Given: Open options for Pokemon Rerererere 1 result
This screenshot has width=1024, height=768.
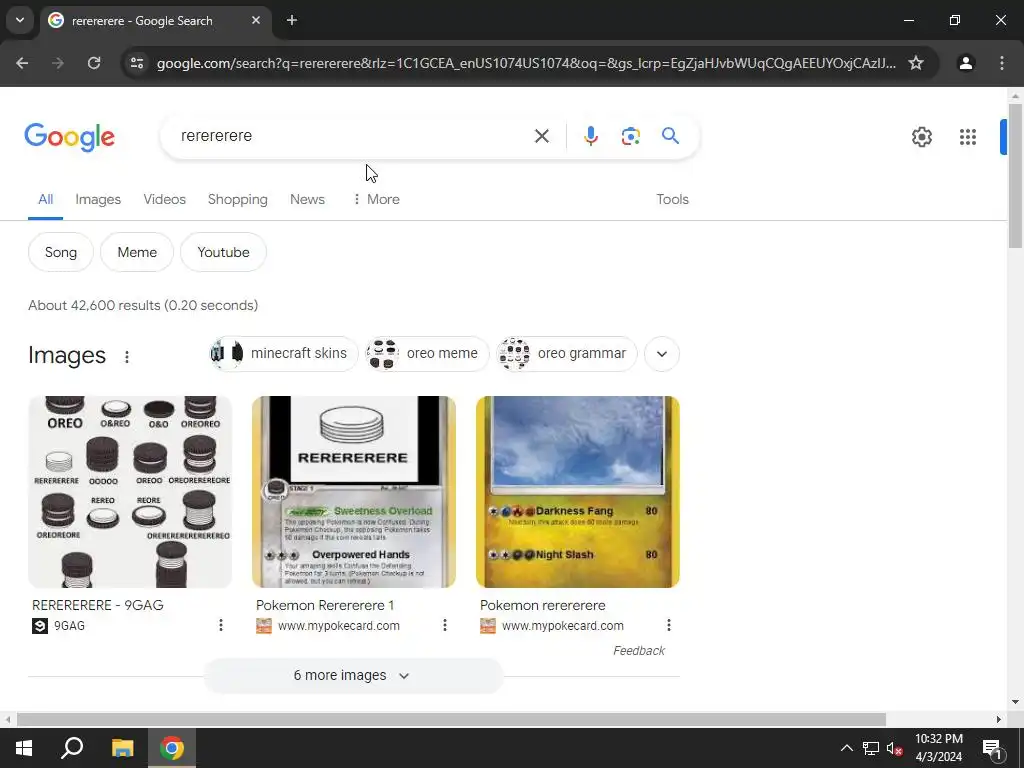Looking at the screenshot, I should (445, 626).
